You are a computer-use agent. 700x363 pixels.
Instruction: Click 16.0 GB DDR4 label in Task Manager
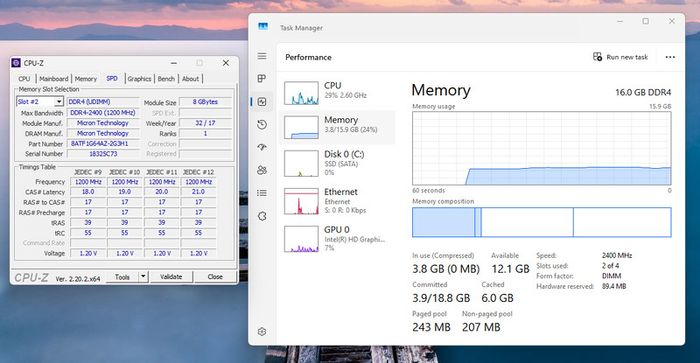click(643, 92)
